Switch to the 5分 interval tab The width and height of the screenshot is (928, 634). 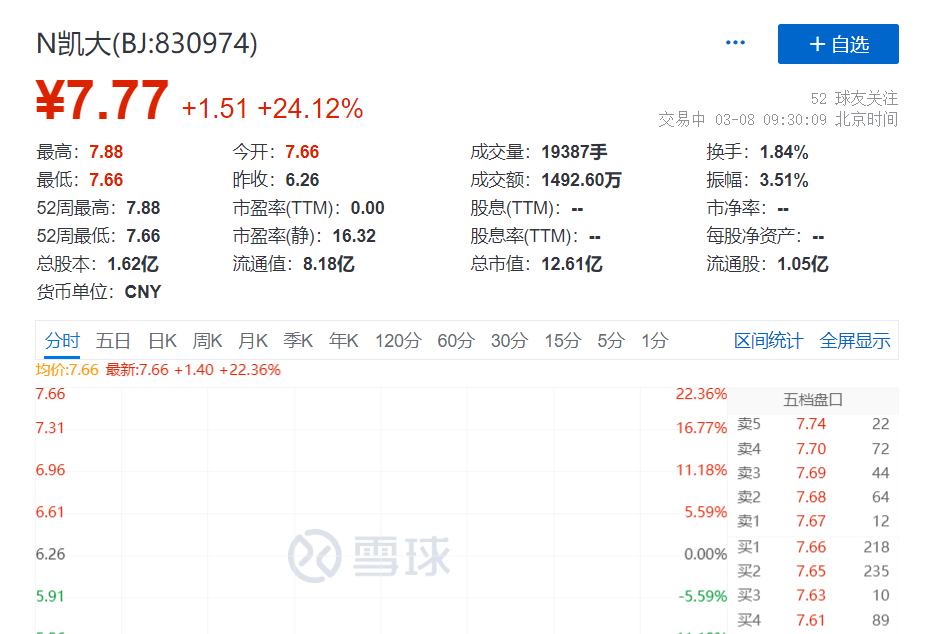pyautogui.click(x=611, y=341)
